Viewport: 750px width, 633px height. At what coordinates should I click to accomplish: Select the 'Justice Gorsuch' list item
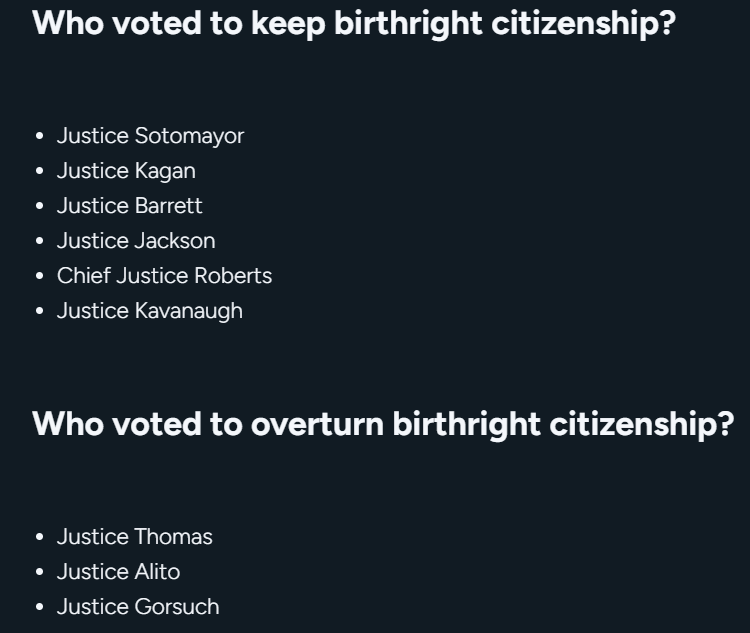click(x=138, y=607)
